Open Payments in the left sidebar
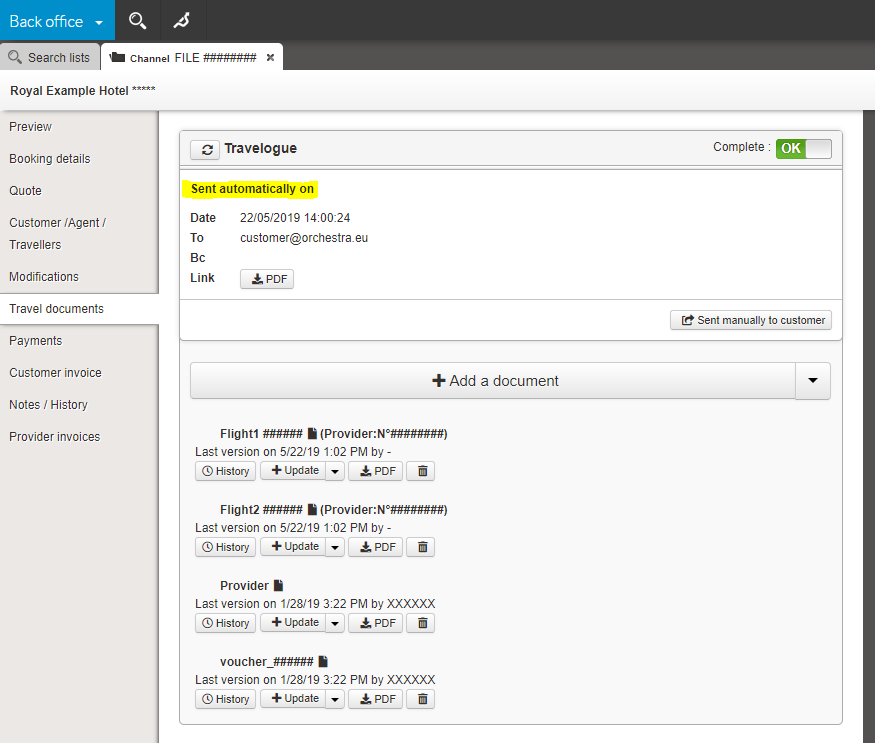 tap(36, 341)
